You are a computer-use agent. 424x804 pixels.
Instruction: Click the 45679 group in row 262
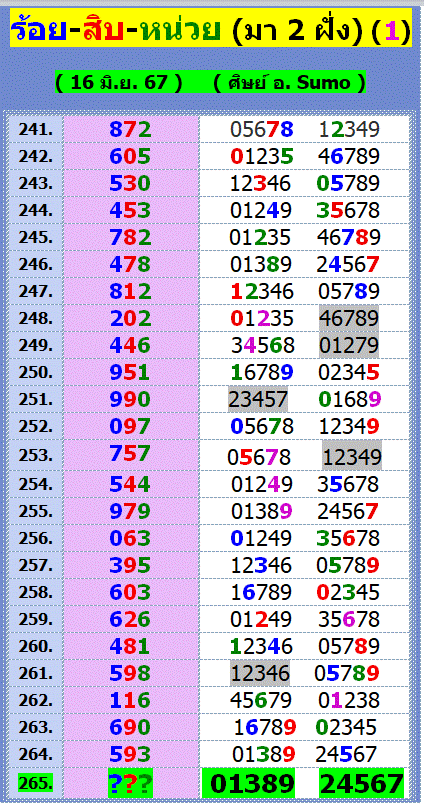(261, 700)
